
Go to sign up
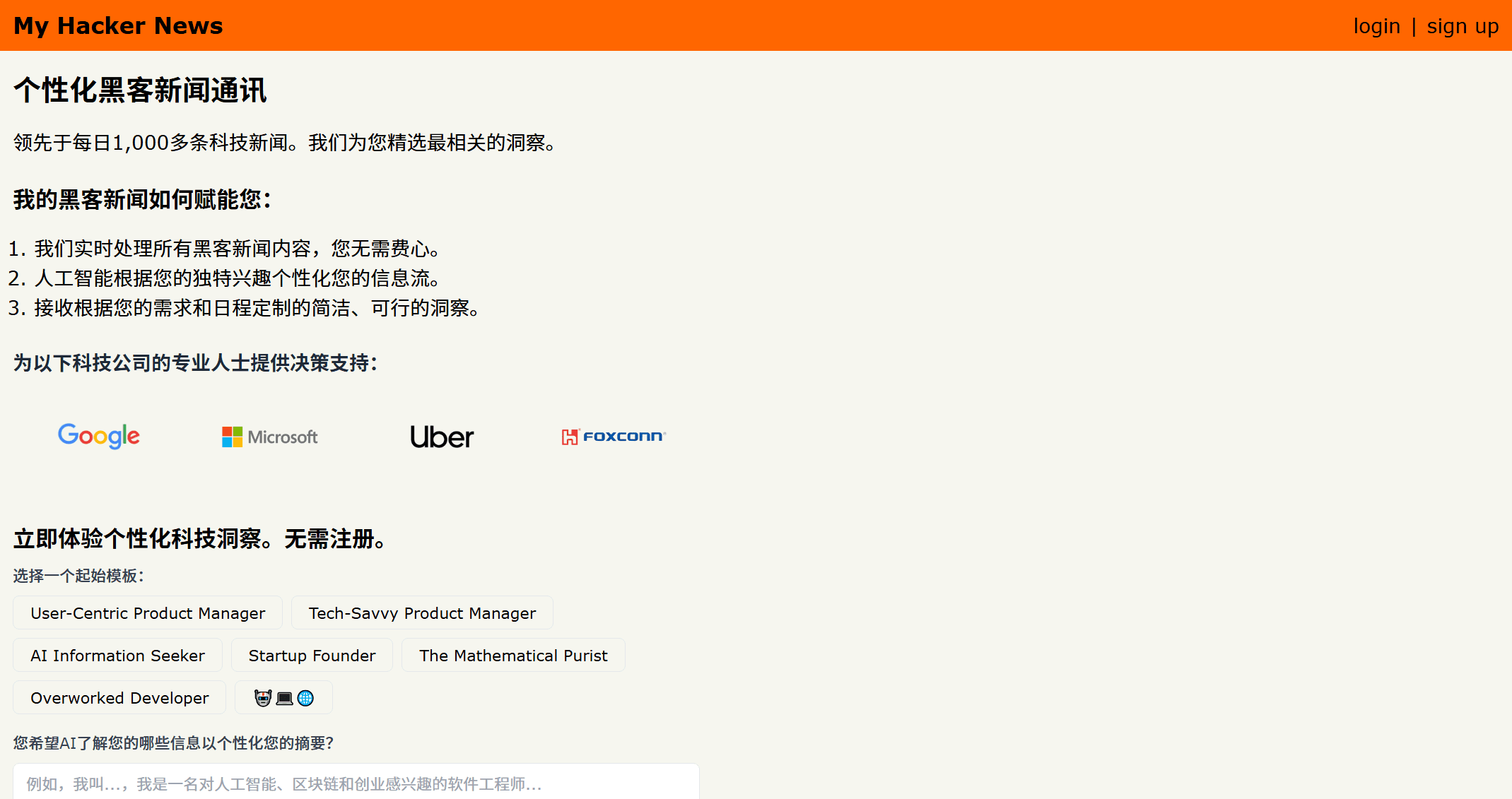pyautogui.click(x=1463, y=26)
